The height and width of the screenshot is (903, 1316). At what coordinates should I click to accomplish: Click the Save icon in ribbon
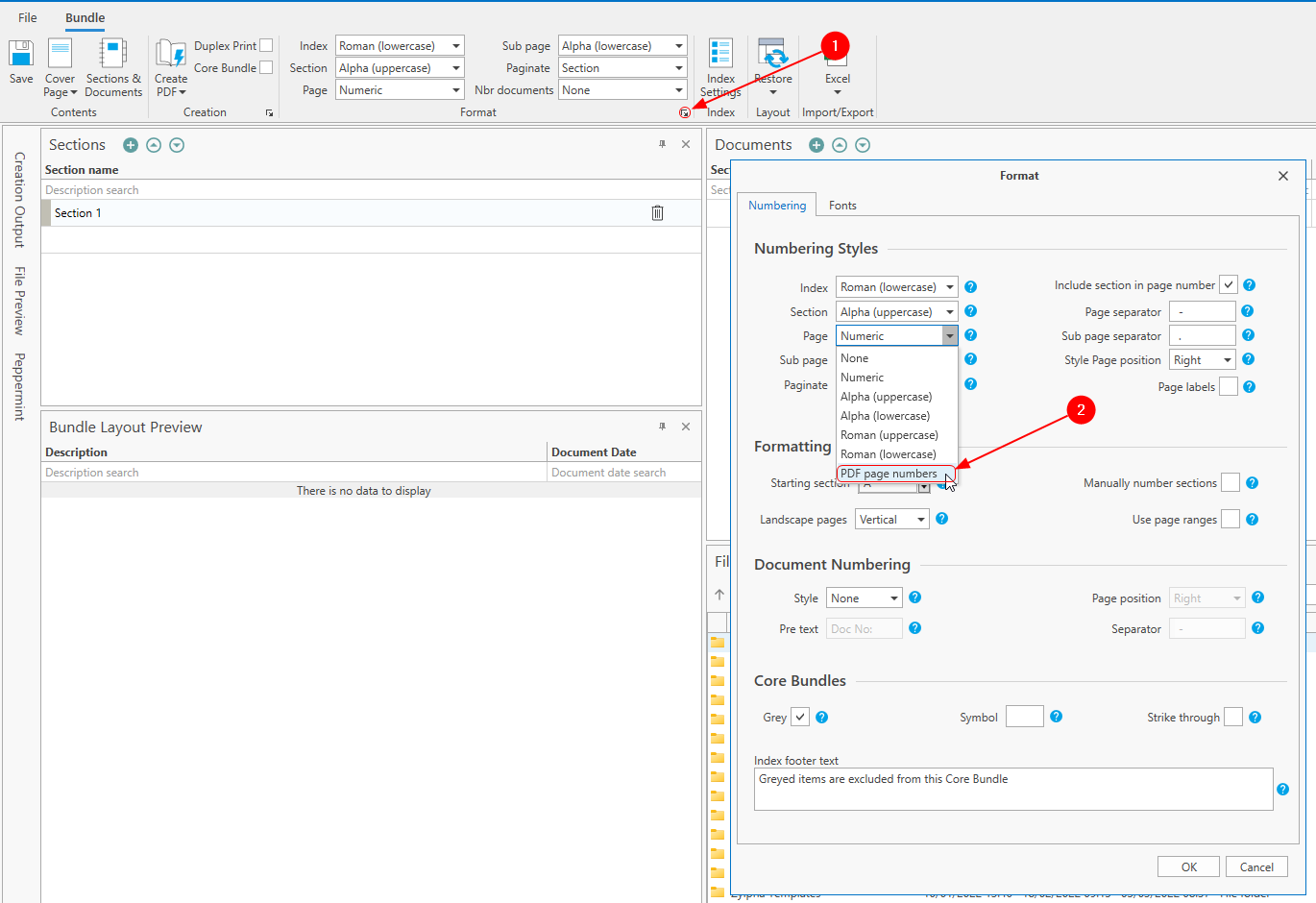pyautogui.click(x=21, y=55)
